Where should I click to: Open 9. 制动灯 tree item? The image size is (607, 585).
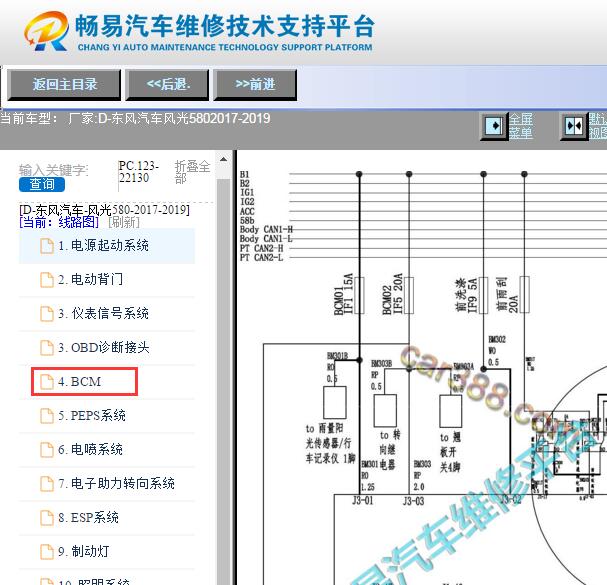pyautogui.click(x=107, y=552)
